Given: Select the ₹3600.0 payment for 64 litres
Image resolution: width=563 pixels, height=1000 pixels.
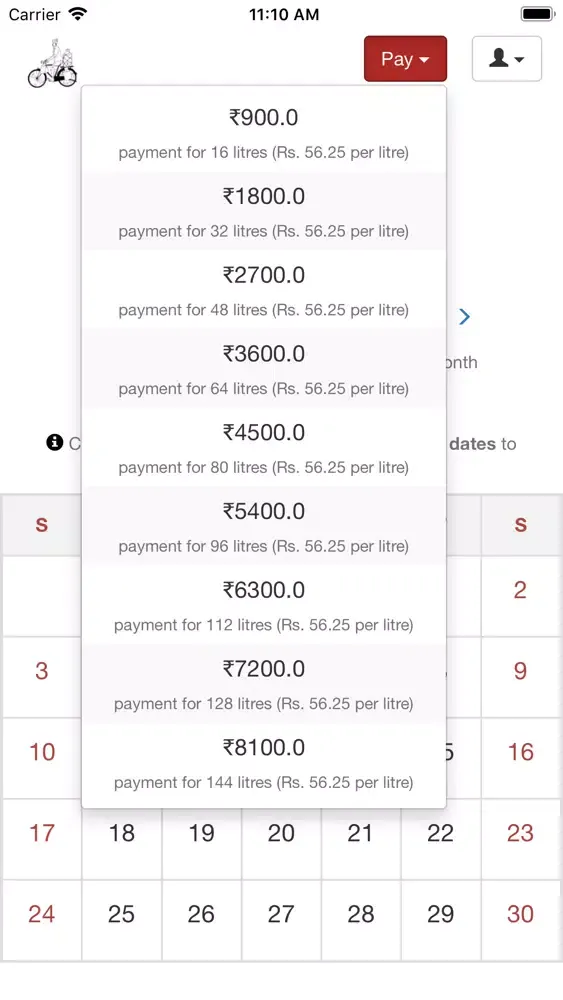Looking at the screenshot, I should tap(264, 369).
